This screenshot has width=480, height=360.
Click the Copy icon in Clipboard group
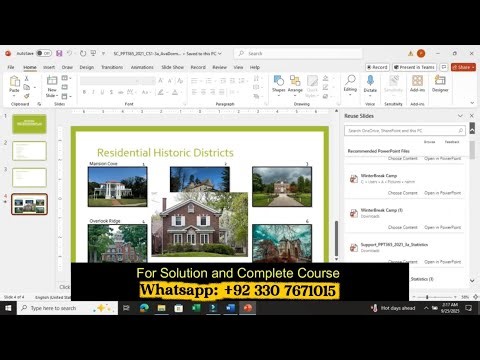click(x=27, y=87)
